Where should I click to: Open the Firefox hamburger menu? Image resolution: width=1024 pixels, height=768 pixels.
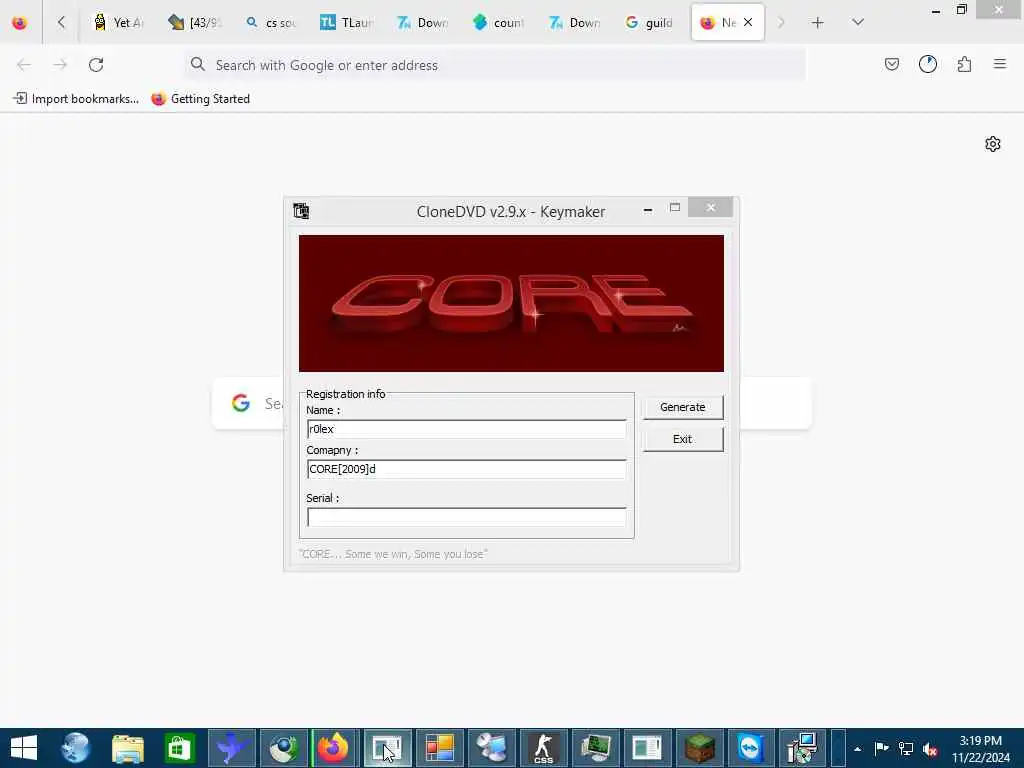click(1000, 64)
